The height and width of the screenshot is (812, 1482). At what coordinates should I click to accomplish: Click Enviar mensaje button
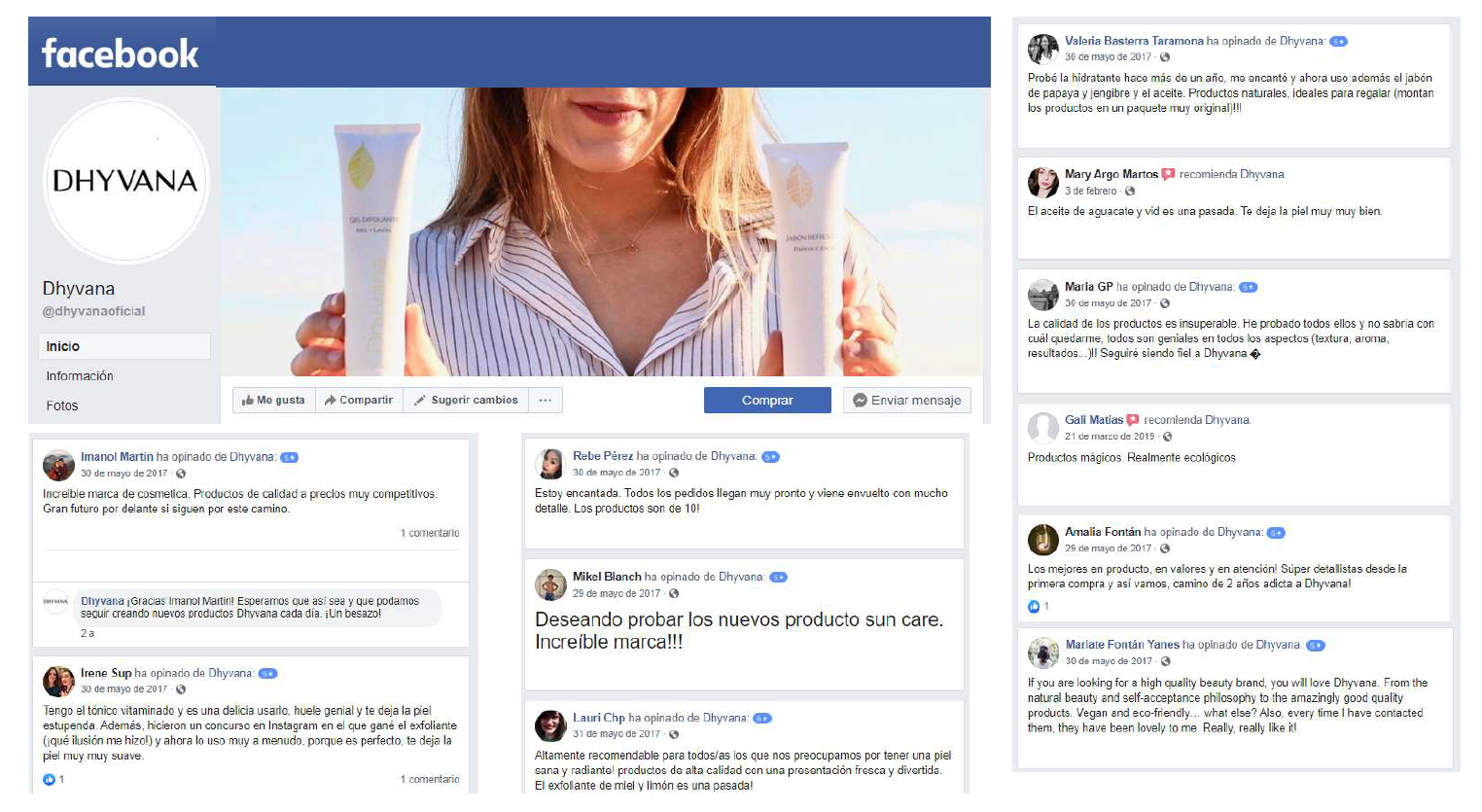coord(907,400)
